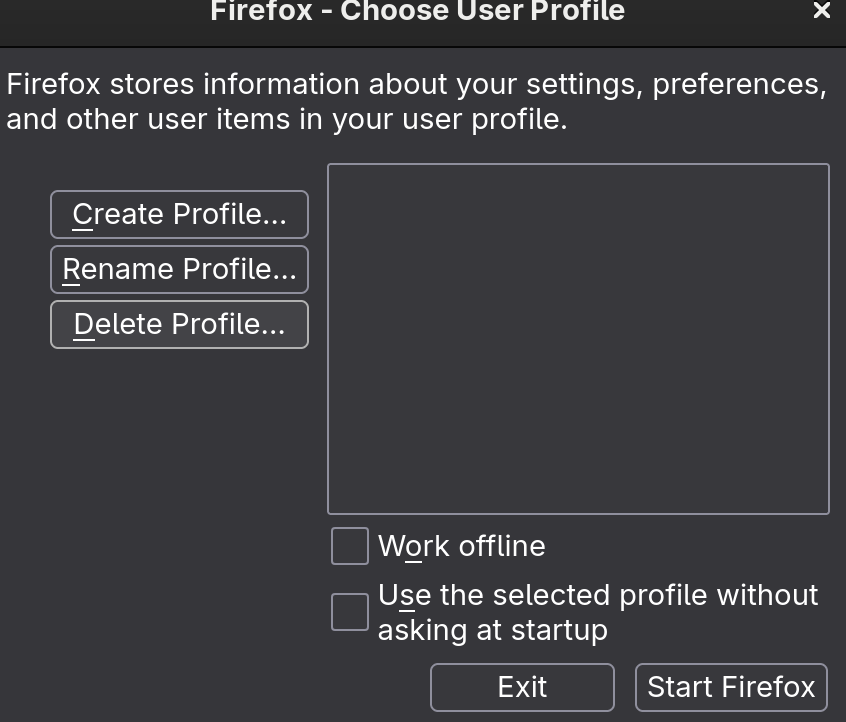Toggle offline mode before starting Firefox
846x722 pixels.
[350, 547]
